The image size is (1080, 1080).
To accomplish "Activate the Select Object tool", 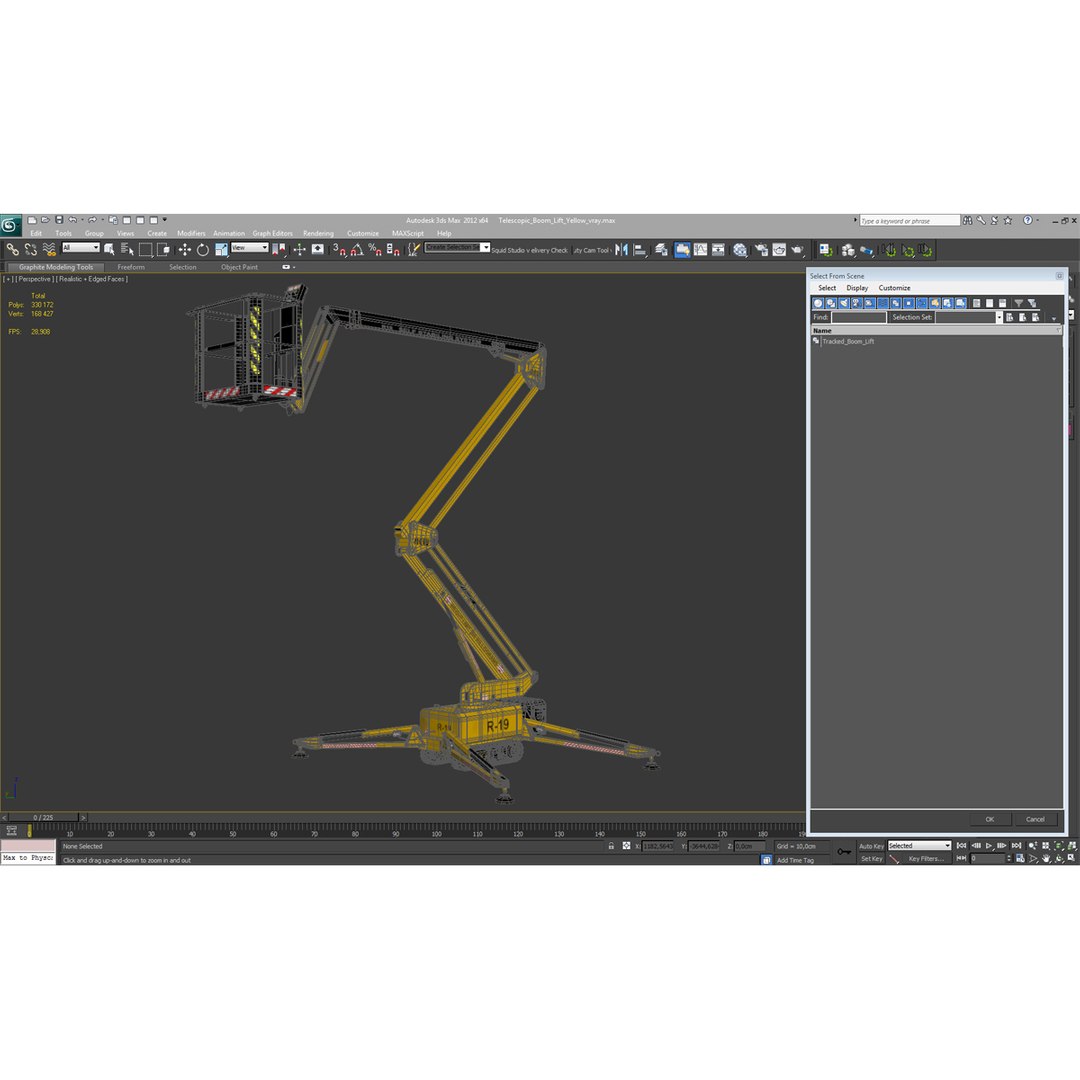I will pos(109,249).
